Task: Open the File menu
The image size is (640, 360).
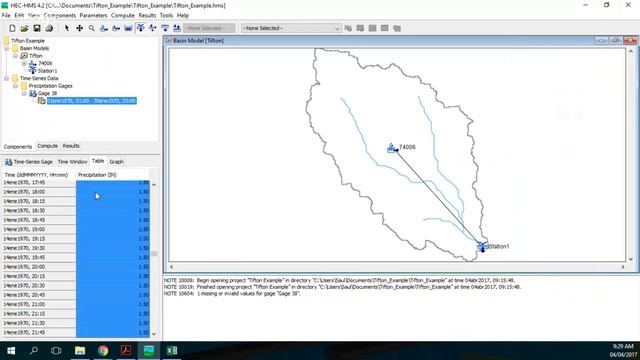Action: (6, 16)
